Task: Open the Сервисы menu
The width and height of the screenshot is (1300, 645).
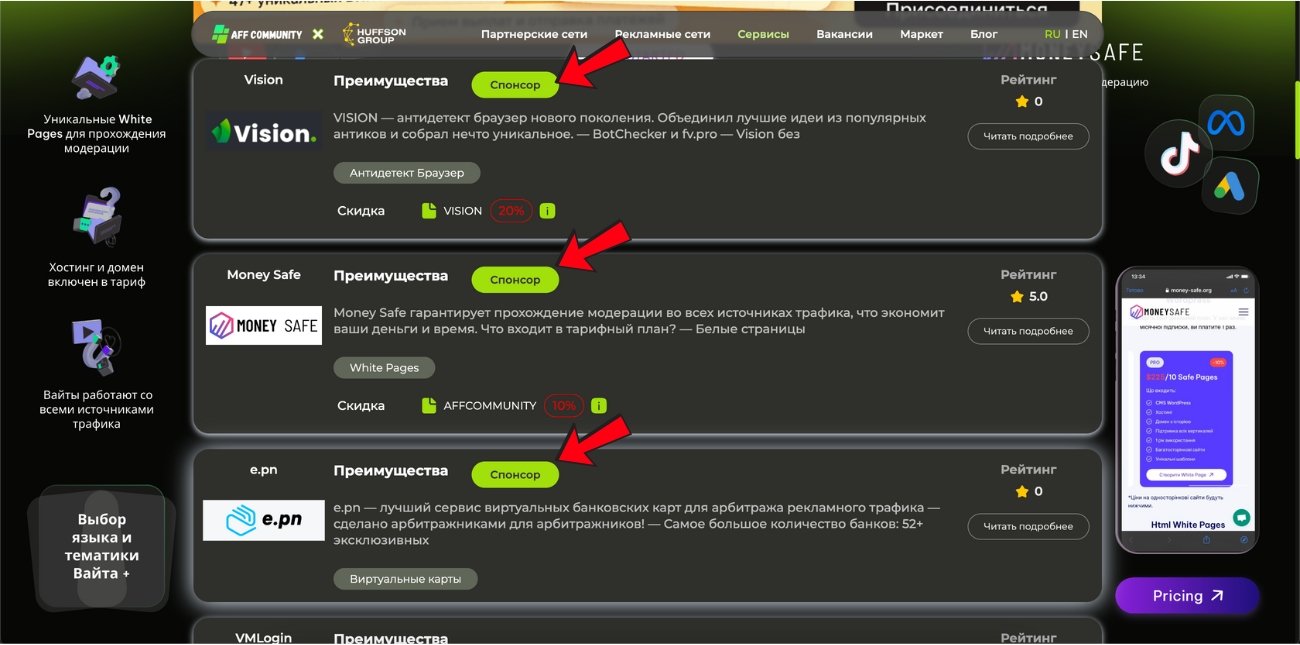Action: (x=763, y=33)
